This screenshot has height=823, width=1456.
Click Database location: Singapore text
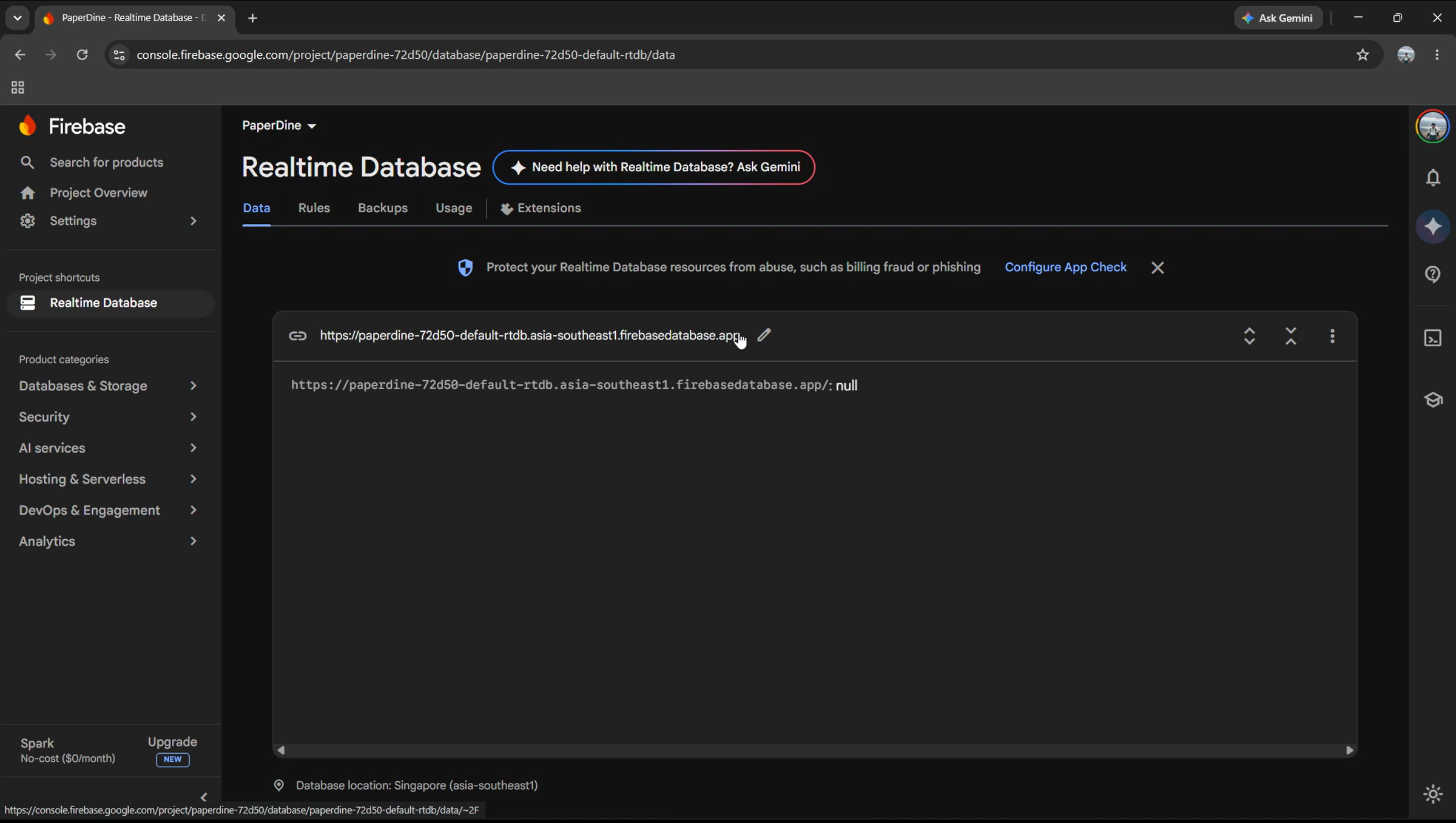pos(417,785)
